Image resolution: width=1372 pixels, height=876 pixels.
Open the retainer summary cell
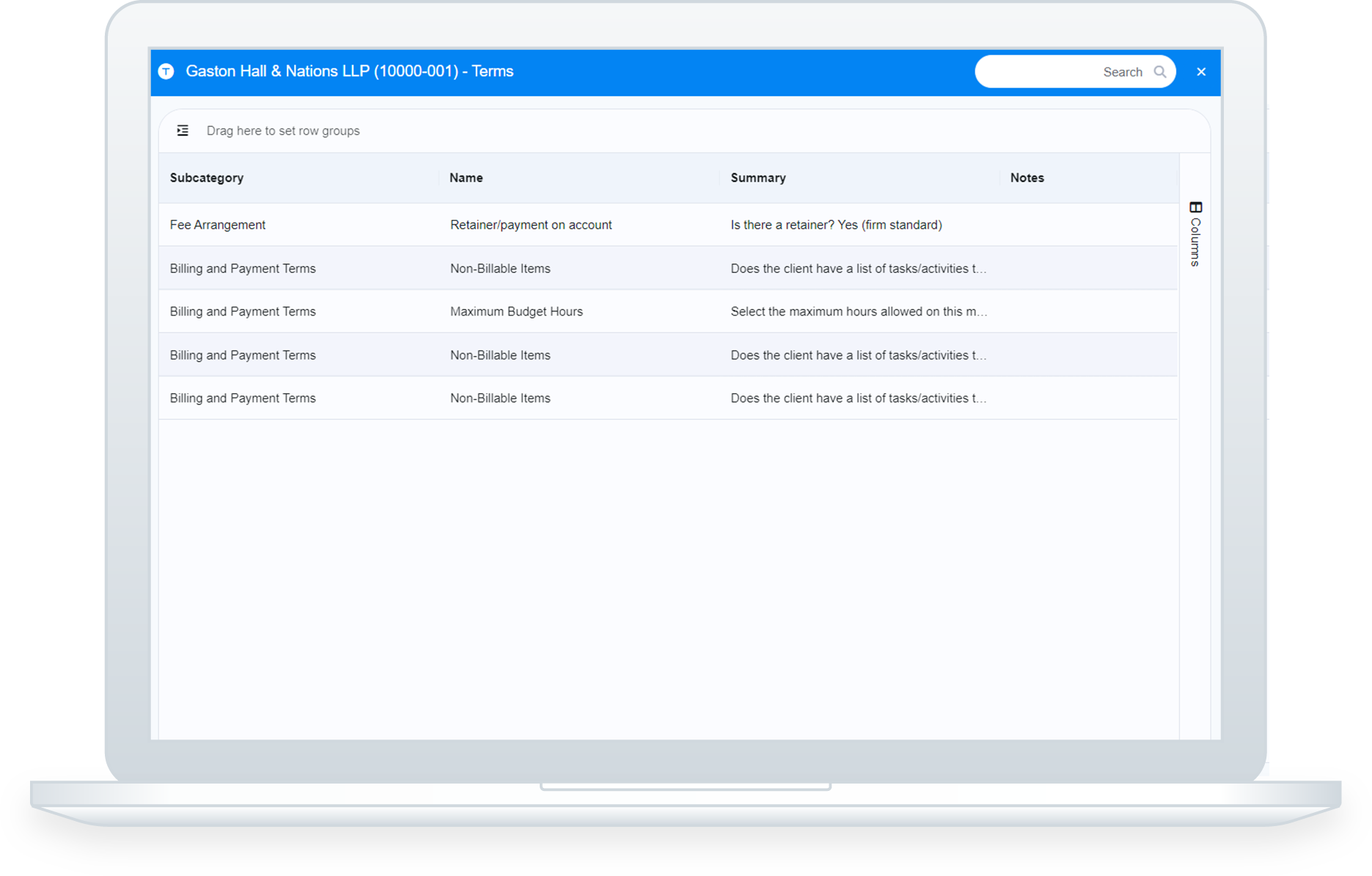(836, 225)
